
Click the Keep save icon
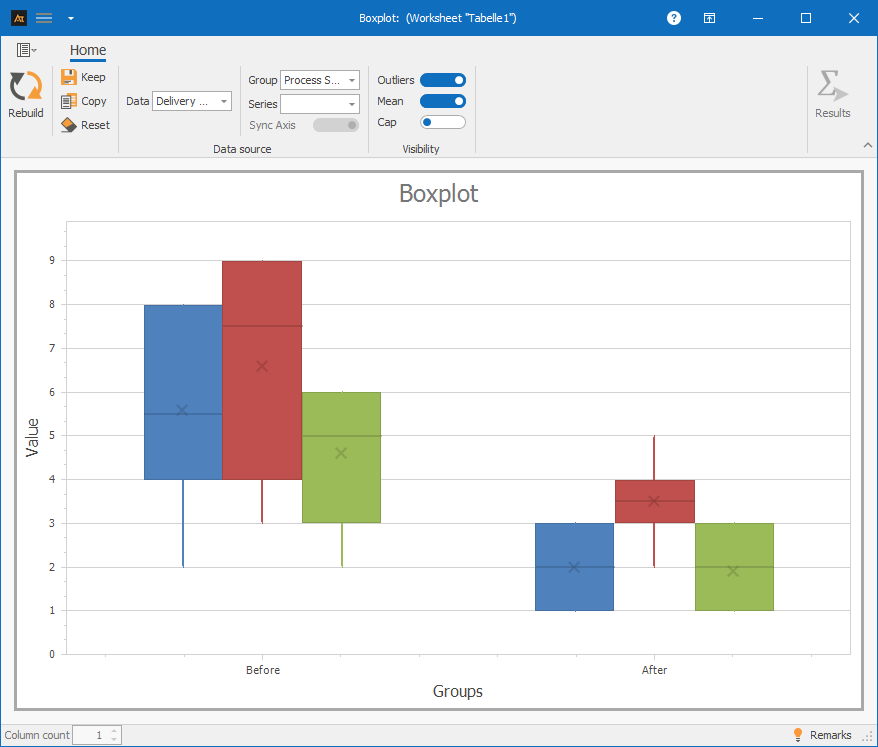tap(69, 77)
